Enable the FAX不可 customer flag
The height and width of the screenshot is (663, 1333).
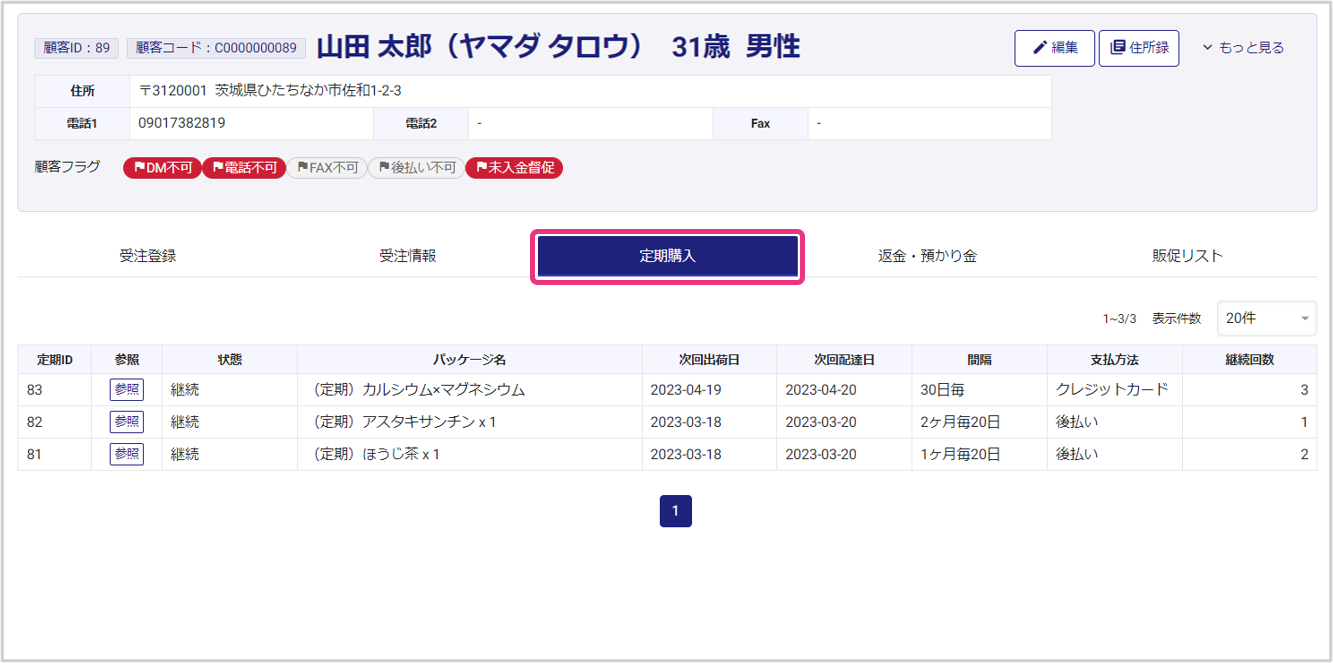click(x=327, y=168)
